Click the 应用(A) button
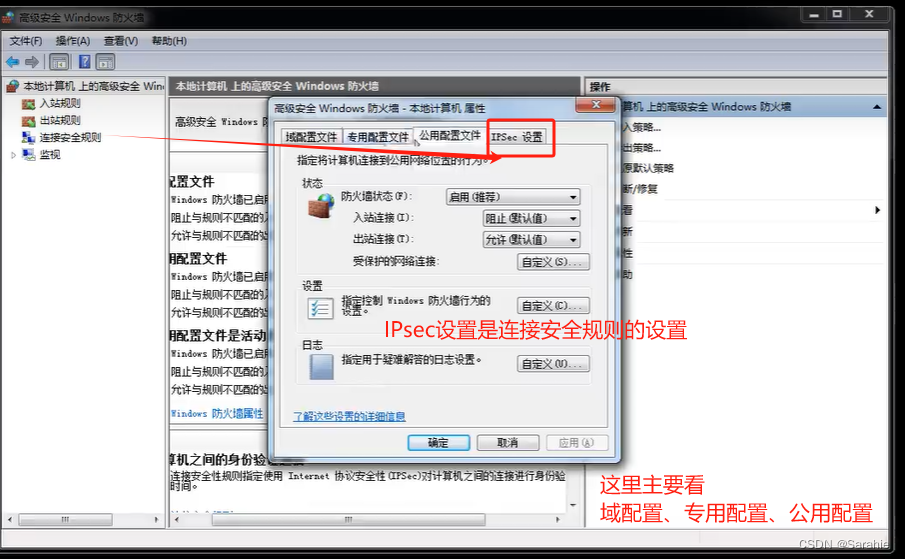Image resolution: width=905 pixels, height=559 pixels. click(577, 442)
